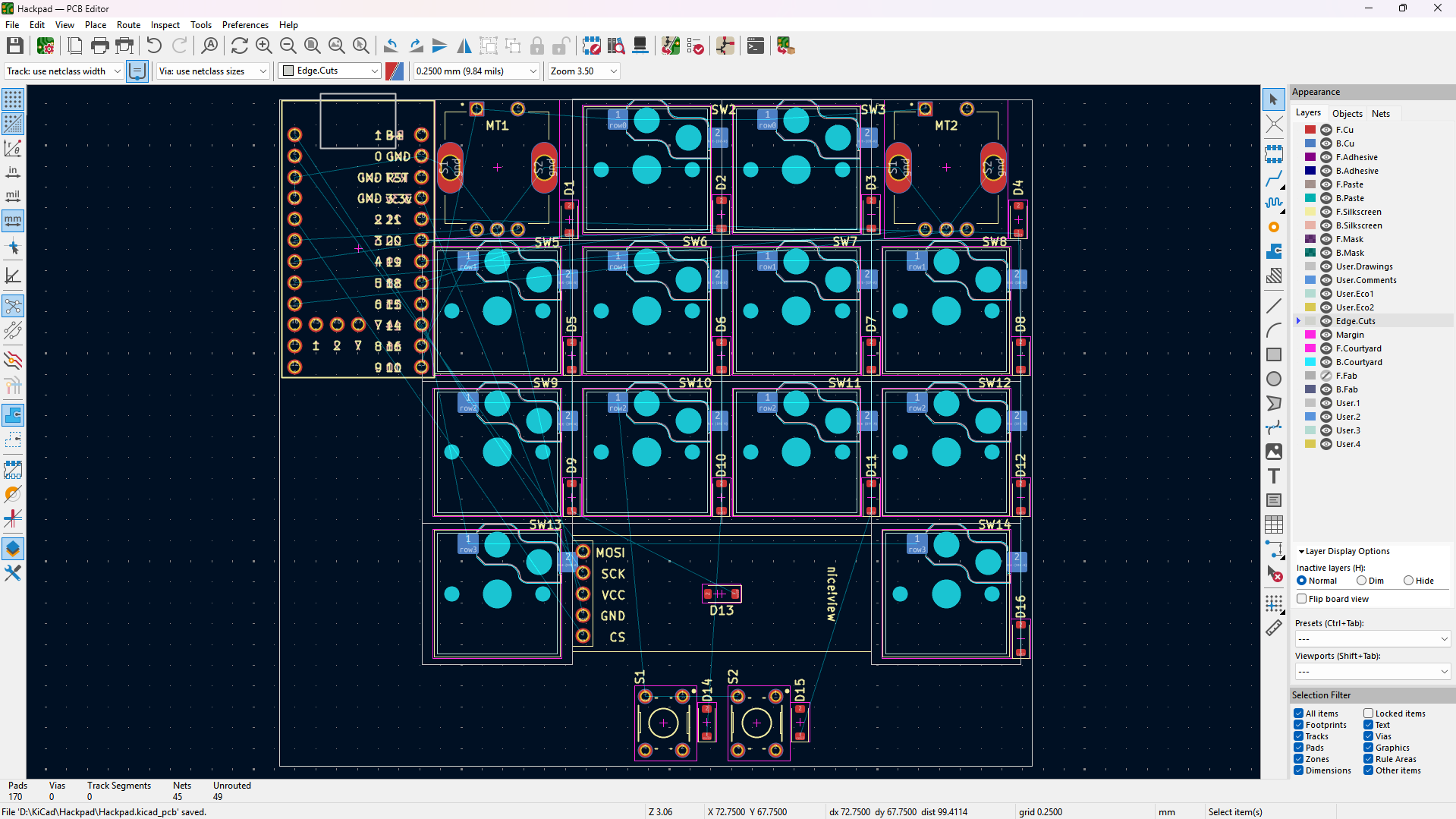Switch working units to millimeters

click(12, 221)
